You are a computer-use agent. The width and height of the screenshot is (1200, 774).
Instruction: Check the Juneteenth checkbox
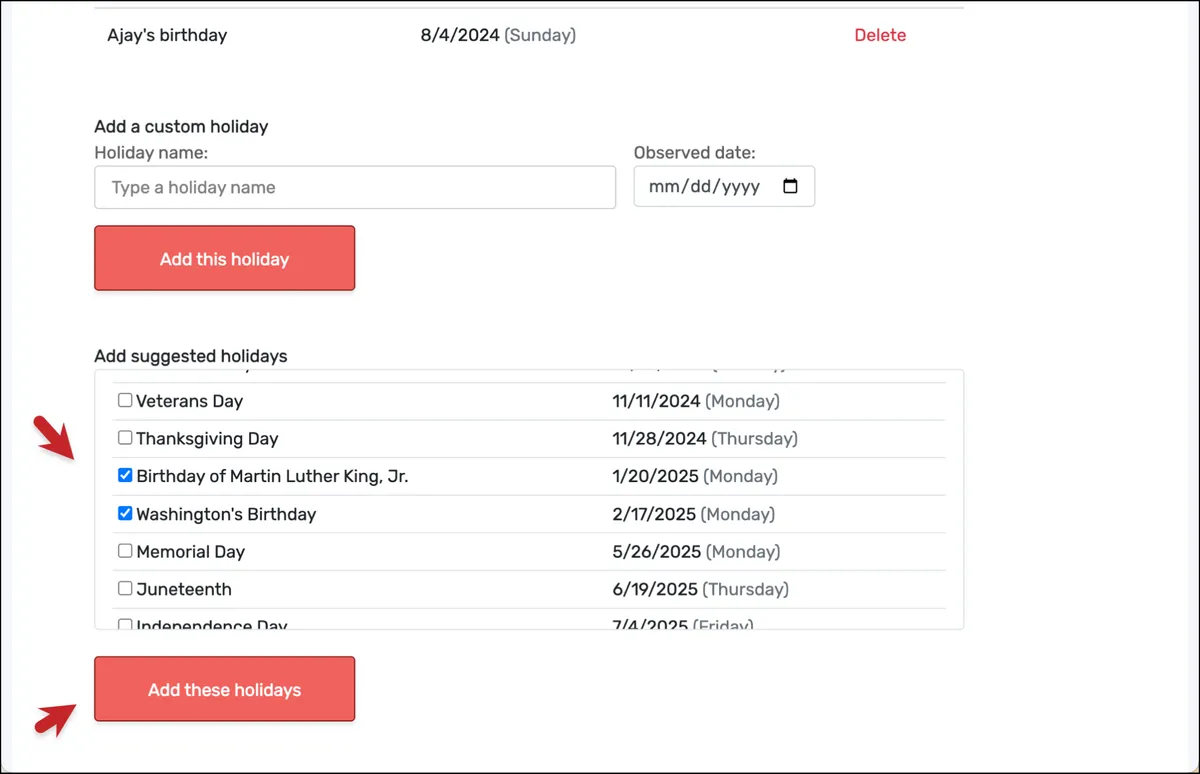point(125,589)
